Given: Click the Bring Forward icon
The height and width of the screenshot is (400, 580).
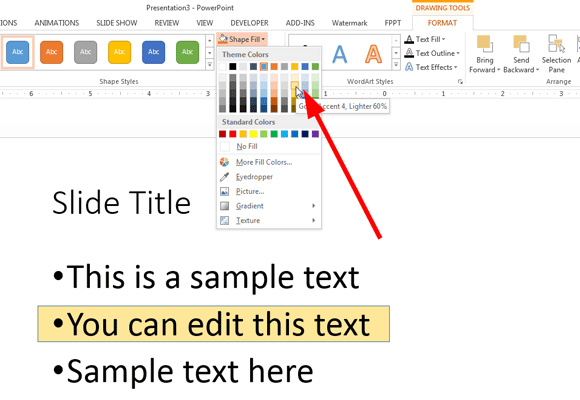Looking at the screenshot, I should 485,44.
